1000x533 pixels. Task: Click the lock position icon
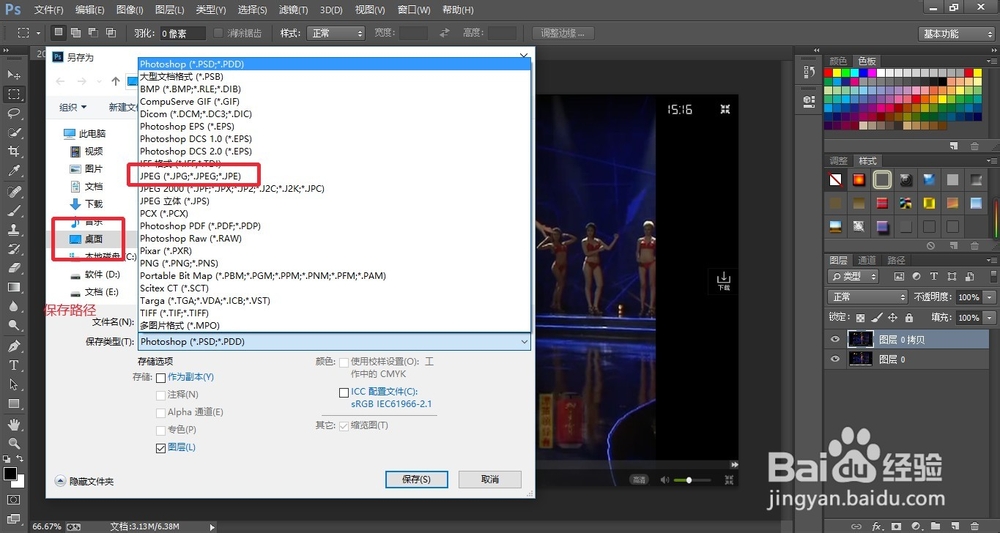pos(892,318)
